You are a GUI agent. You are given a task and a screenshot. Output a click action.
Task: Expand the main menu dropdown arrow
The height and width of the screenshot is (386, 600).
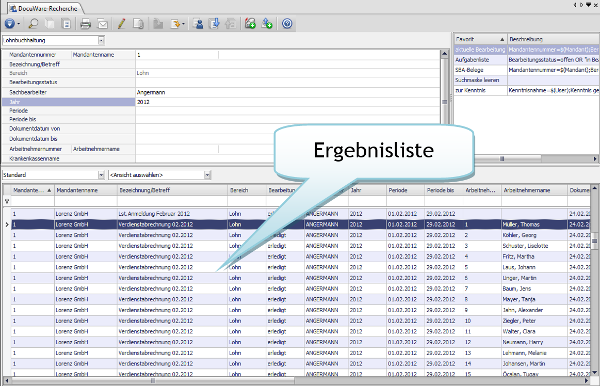click(19, 24)
